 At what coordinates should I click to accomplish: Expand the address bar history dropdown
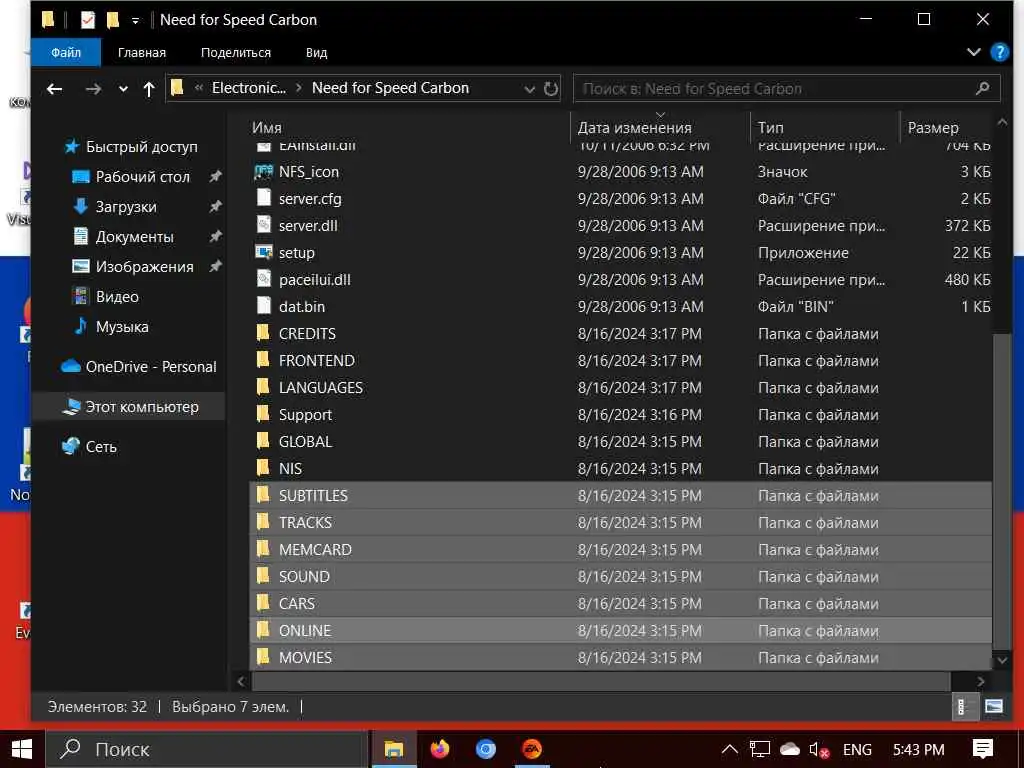(530, 89)
